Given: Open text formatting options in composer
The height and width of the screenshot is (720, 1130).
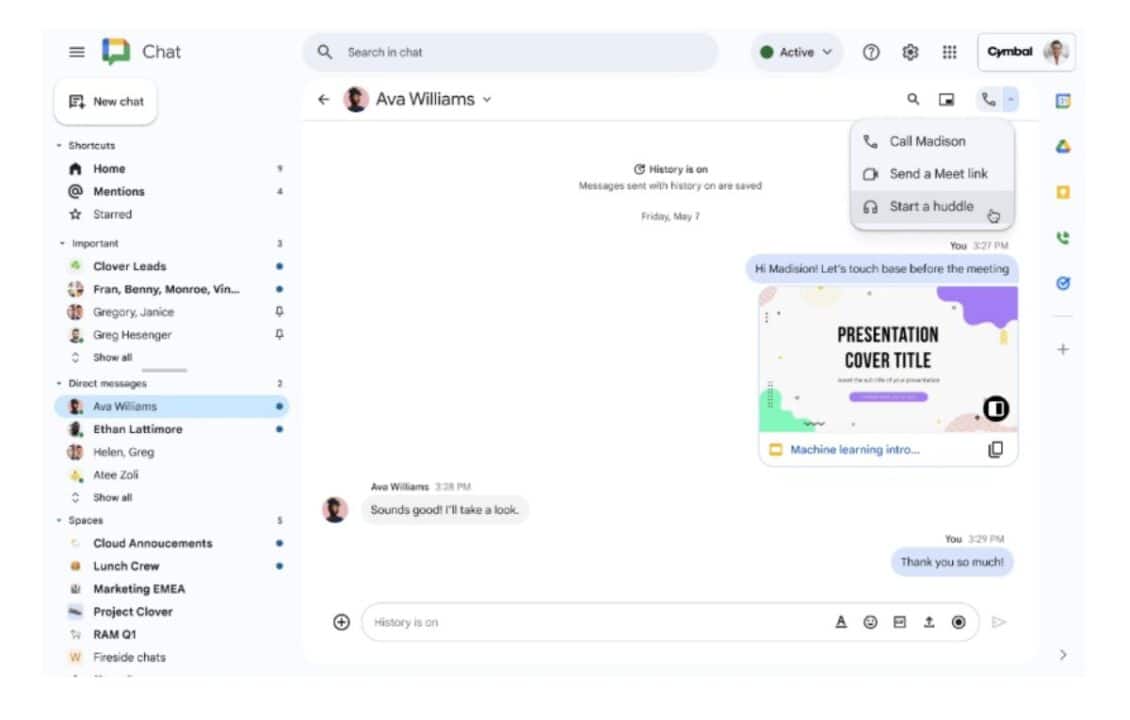Looking at the screenshot, I should pos(841,622).
